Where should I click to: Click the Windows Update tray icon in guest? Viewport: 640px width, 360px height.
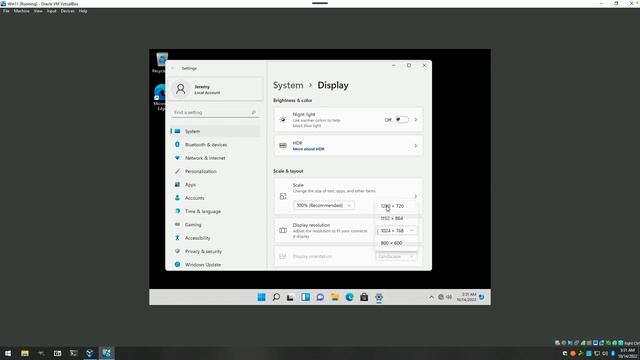click(x=482, y=297)
